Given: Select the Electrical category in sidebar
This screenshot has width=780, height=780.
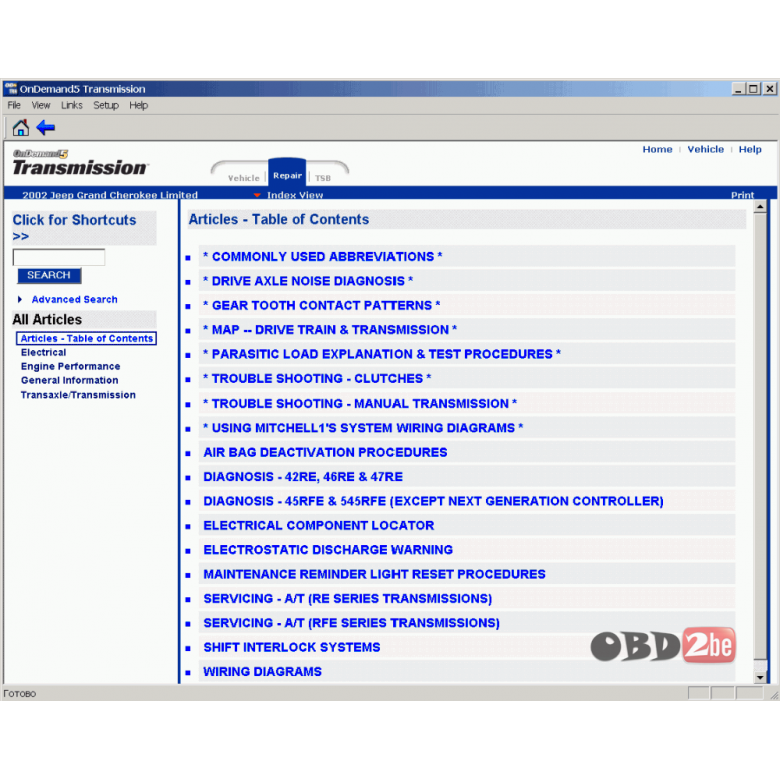Looking at the screenshot, I should (43, 352).
